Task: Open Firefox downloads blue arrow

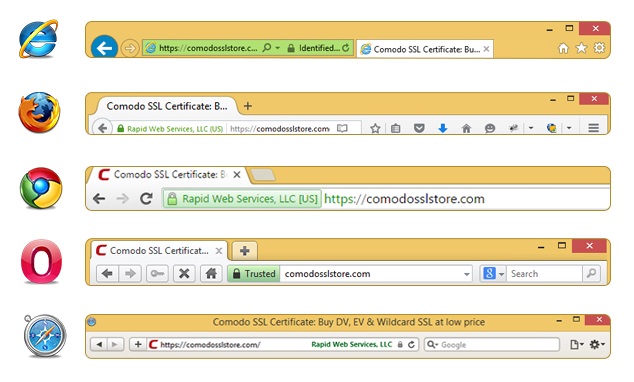Action: (x=443, y=129)
